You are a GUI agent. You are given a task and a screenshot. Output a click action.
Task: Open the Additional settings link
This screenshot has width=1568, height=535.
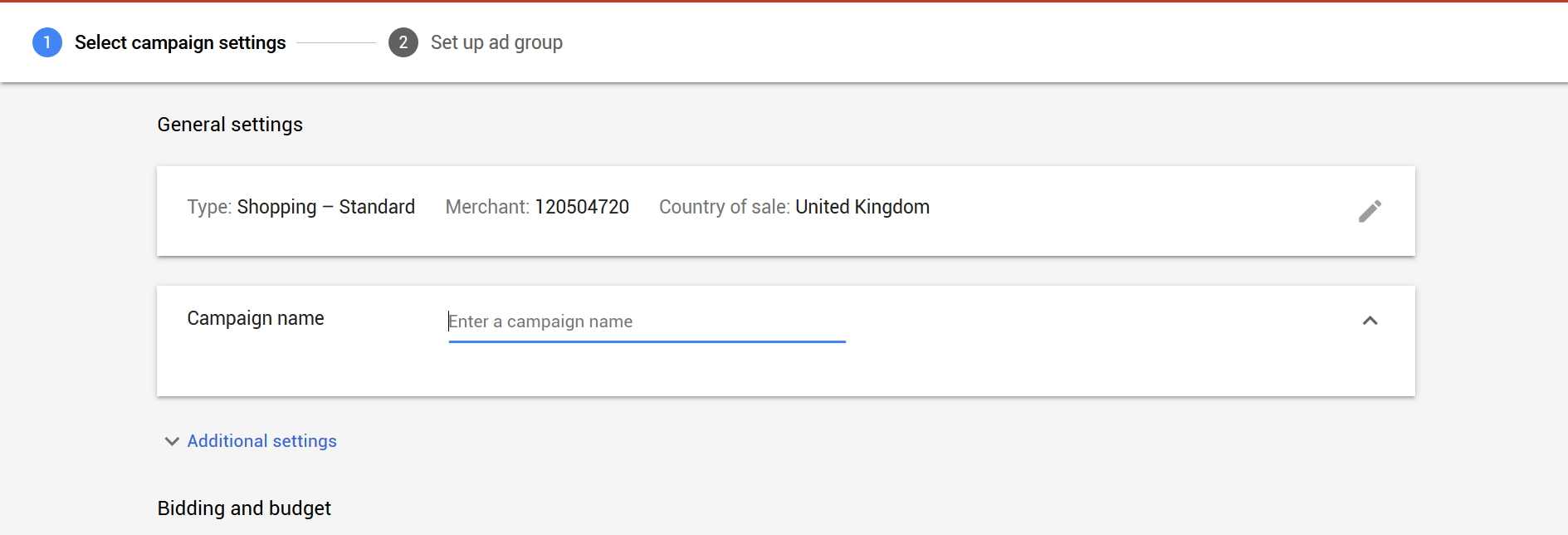point(261,441)
